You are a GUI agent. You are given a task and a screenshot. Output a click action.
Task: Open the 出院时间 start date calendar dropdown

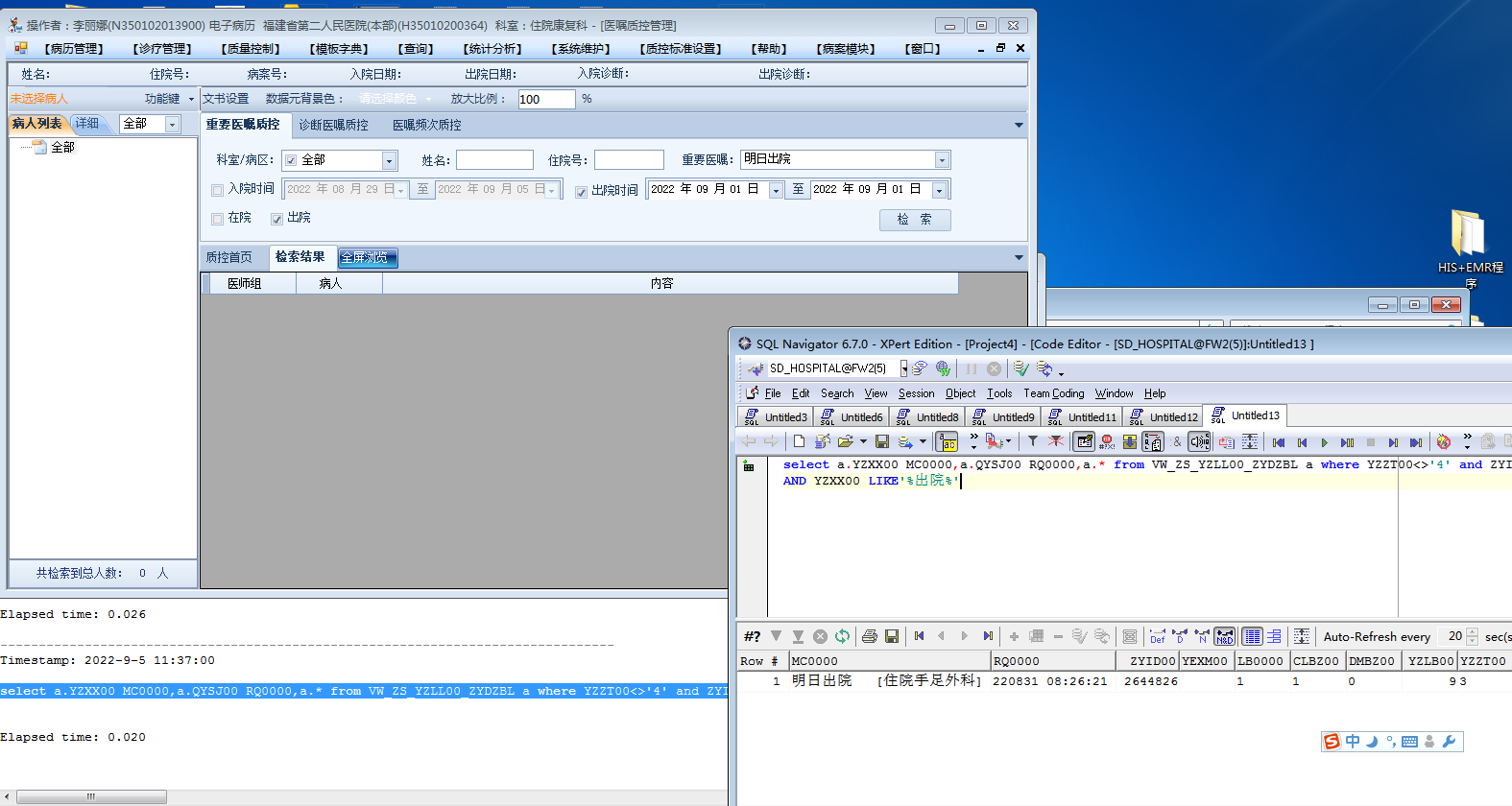click(776, 190)
